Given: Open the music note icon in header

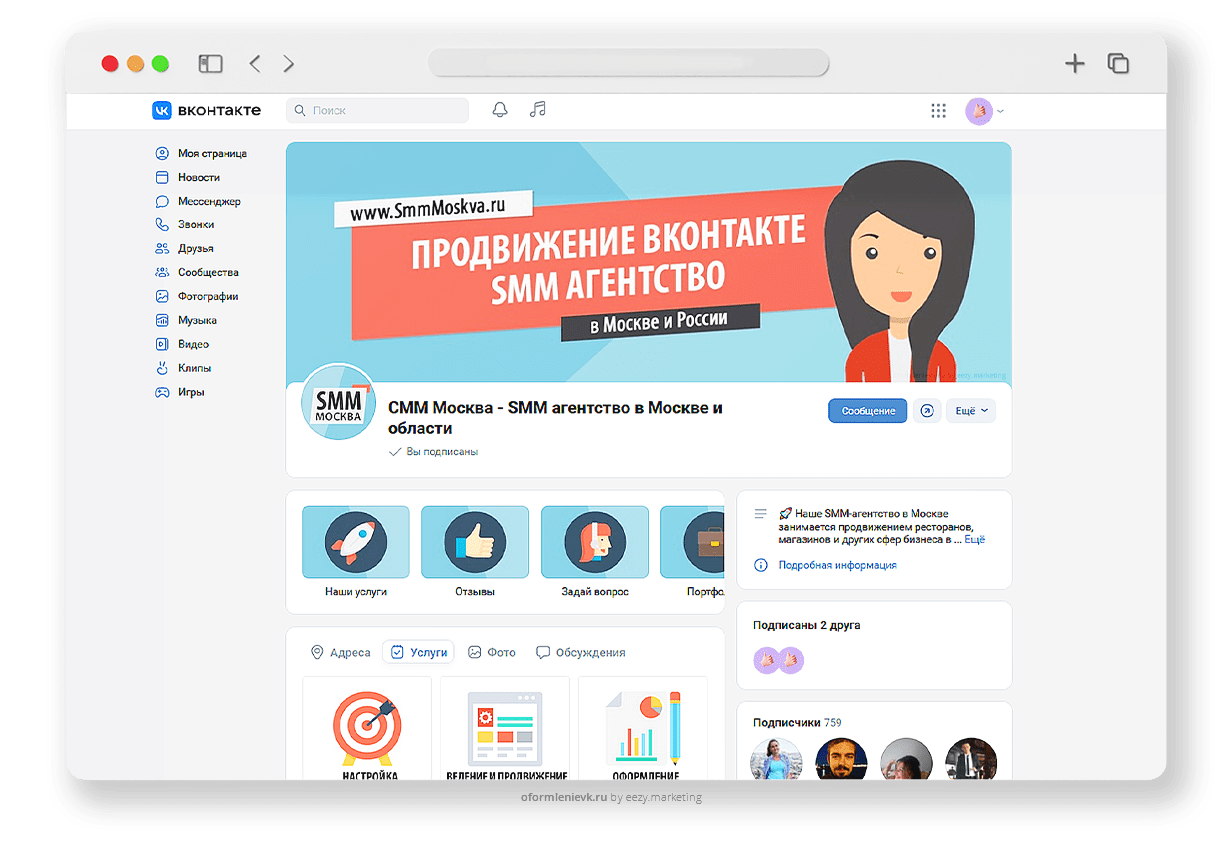Looking at the screenshot, I should coord(538,110).
